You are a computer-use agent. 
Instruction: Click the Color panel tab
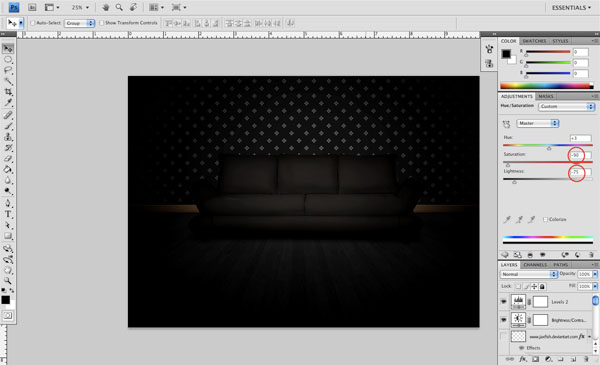tap(509, 41)
